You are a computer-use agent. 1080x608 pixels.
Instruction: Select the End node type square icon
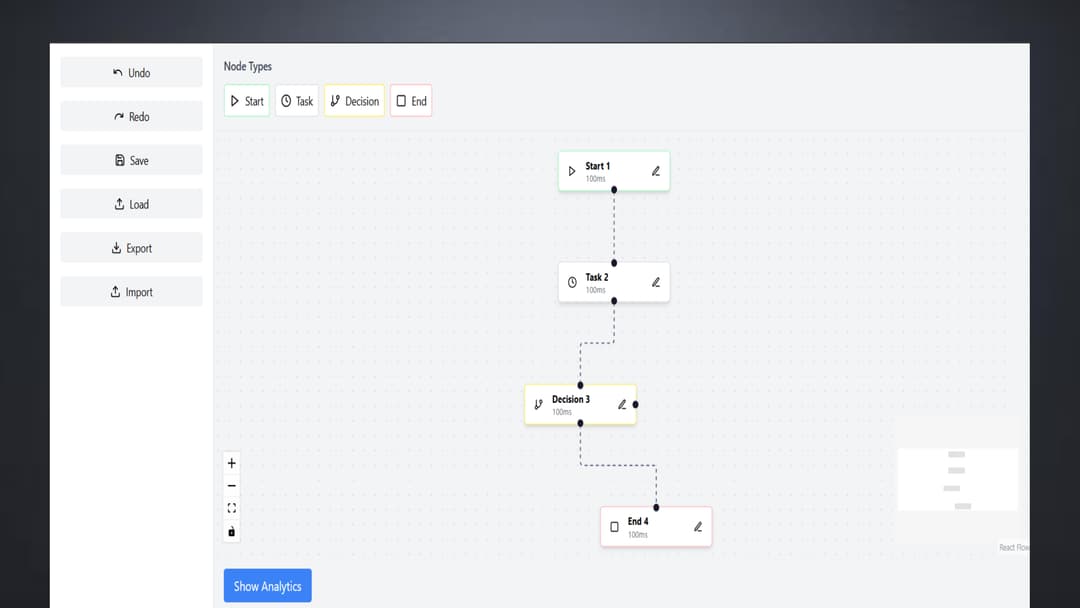pos(410,100)
